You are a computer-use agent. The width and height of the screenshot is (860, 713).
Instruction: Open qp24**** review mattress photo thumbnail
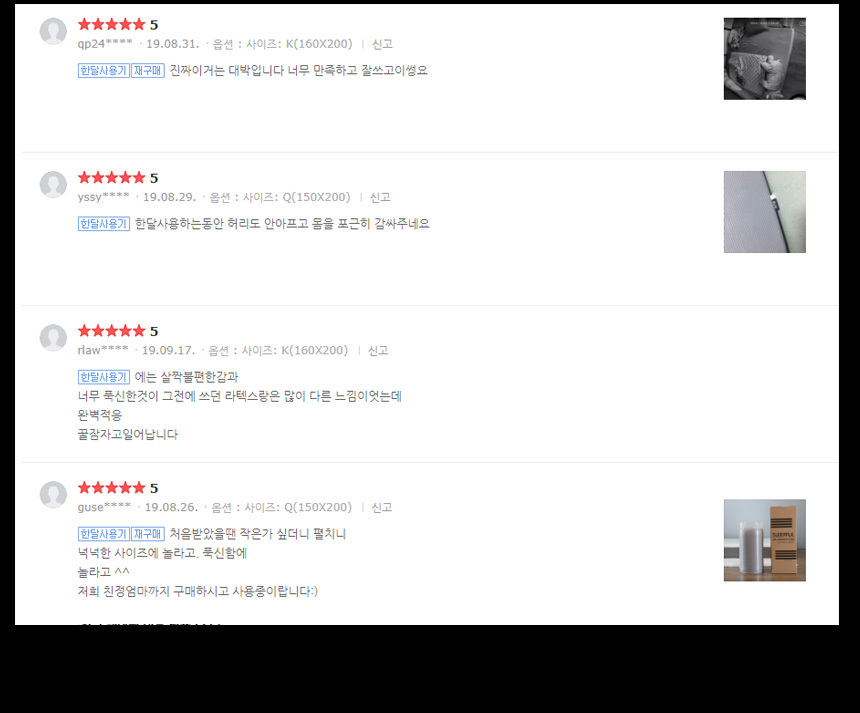pyautogui.click(x=765, y=59)
